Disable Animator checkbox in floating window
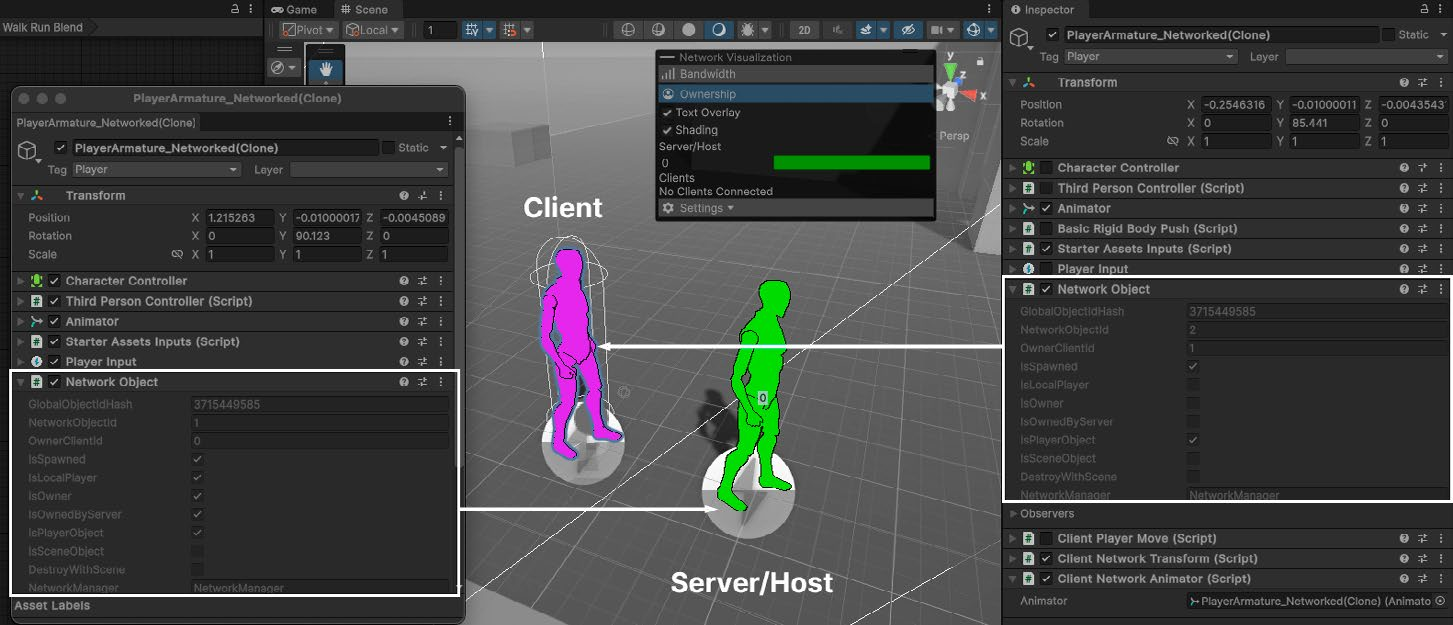1453x625 pixels. click(x=55, y=321)
